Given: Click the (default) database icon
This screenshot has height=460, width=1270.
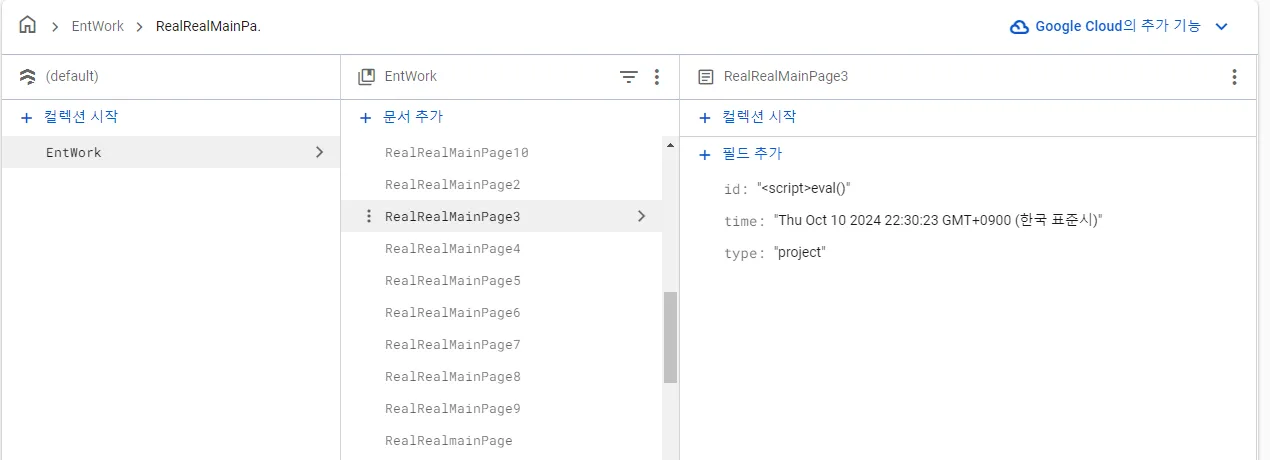Looking at the screenshot, I should pyautogui.click(x=28, y=76).
